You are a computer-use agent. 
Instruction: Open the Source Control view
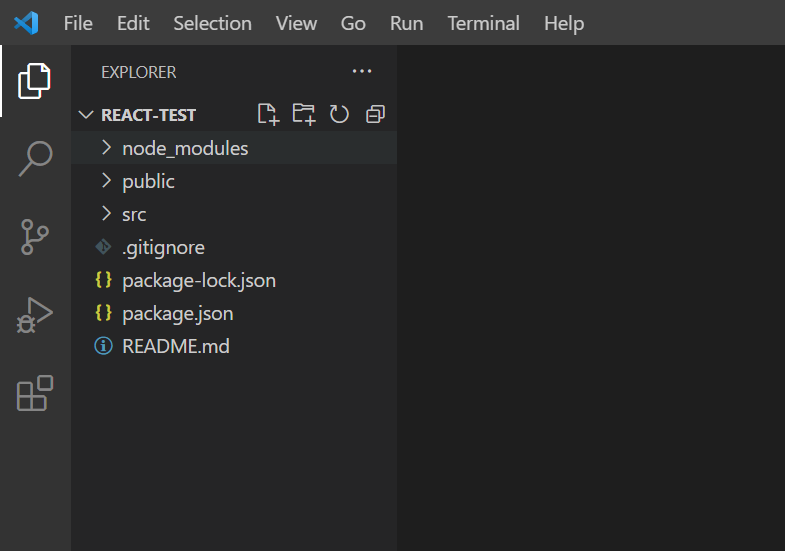[35, 237]
